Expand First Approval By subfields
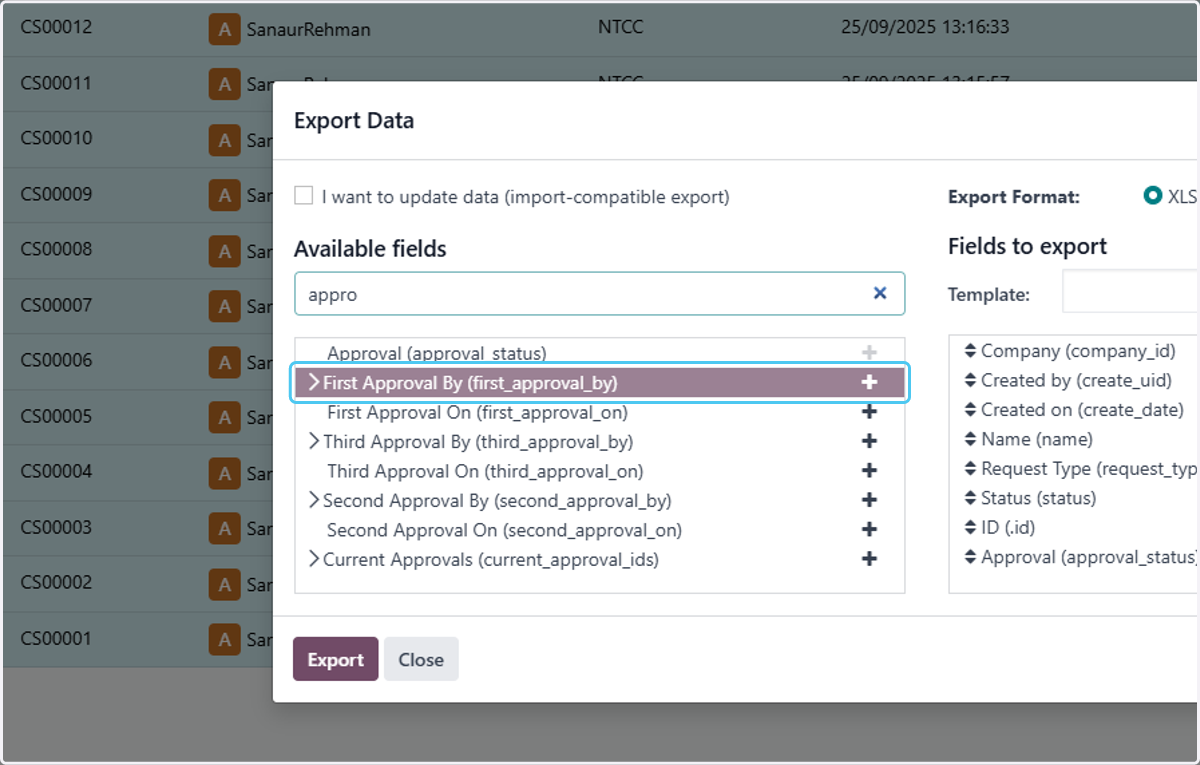The width and height of the screenshot is (1200, 765). (313, 382)
